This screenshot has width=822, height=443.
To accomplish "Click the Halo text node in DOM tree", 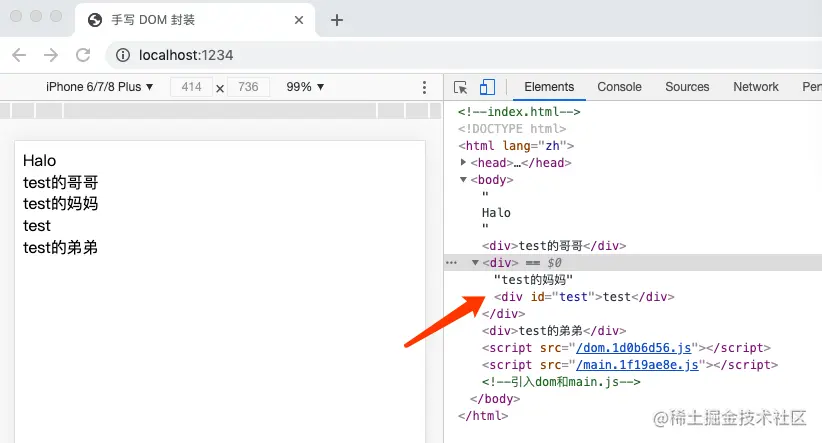I will (496, 213).
